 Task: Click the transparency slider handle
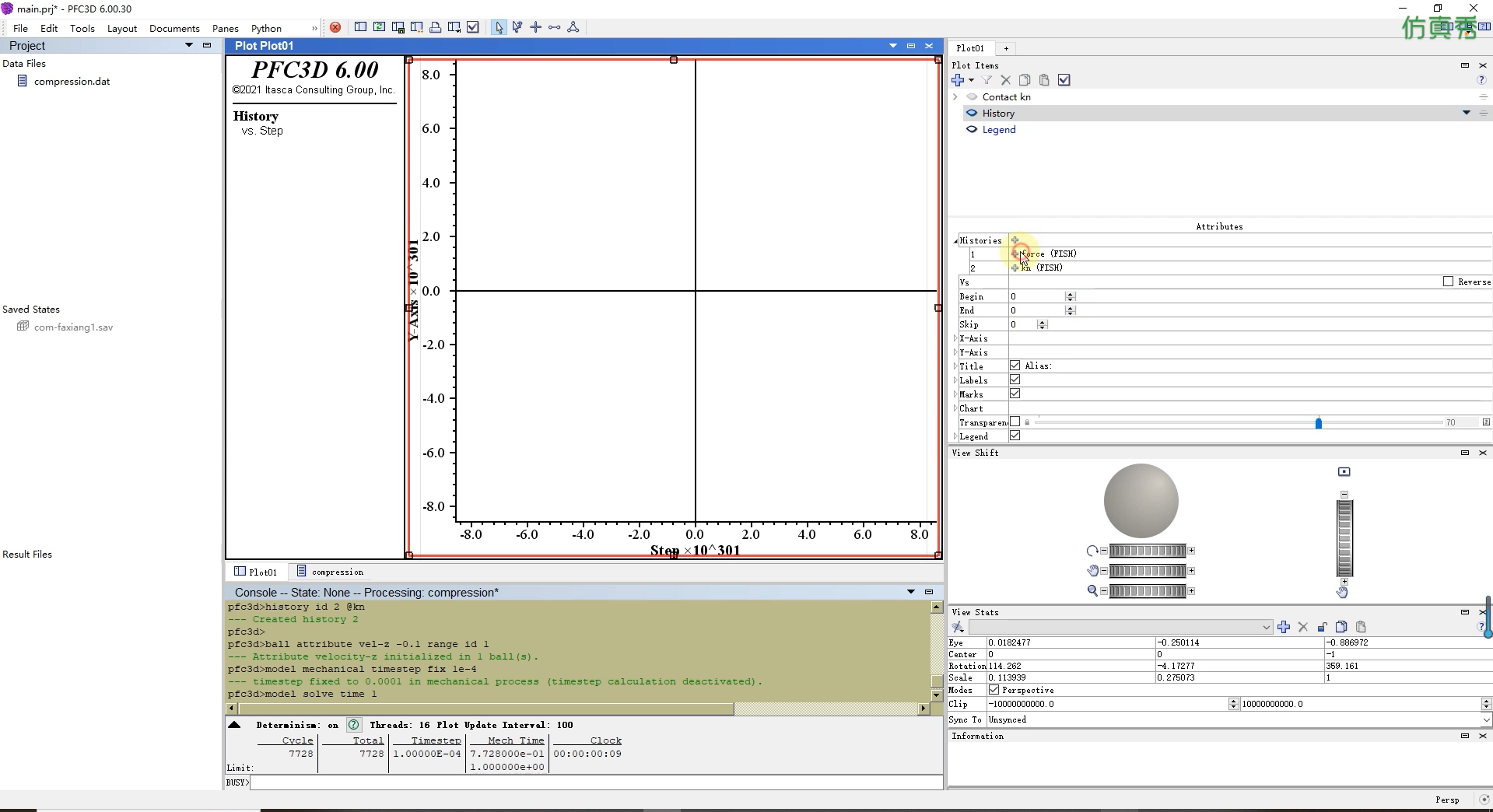[x=1319, y=422]
